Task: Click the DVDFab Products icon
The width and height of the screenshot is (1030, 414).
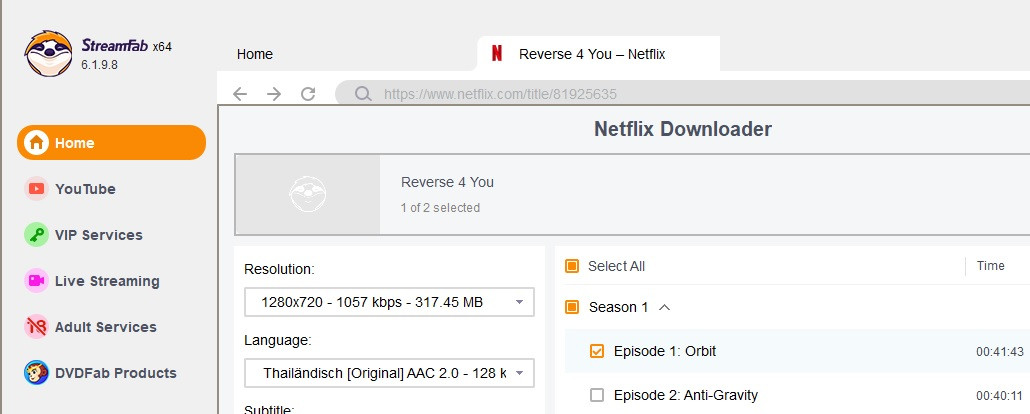Action: tap(36, 373)
